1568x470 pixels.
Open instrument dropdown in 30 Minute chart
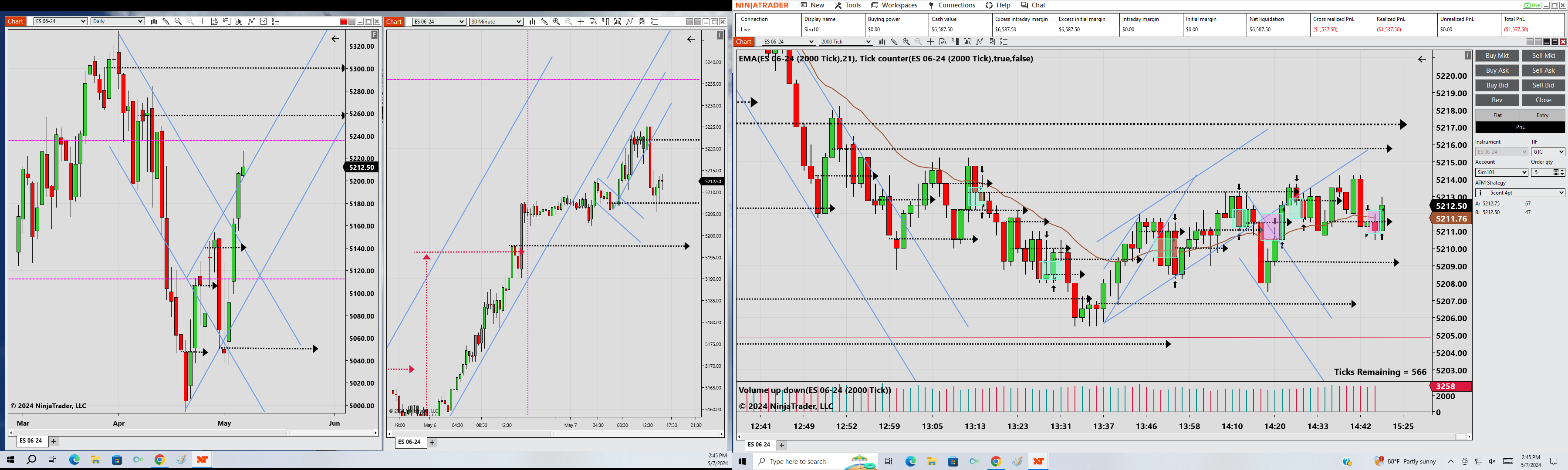(439, 21)
